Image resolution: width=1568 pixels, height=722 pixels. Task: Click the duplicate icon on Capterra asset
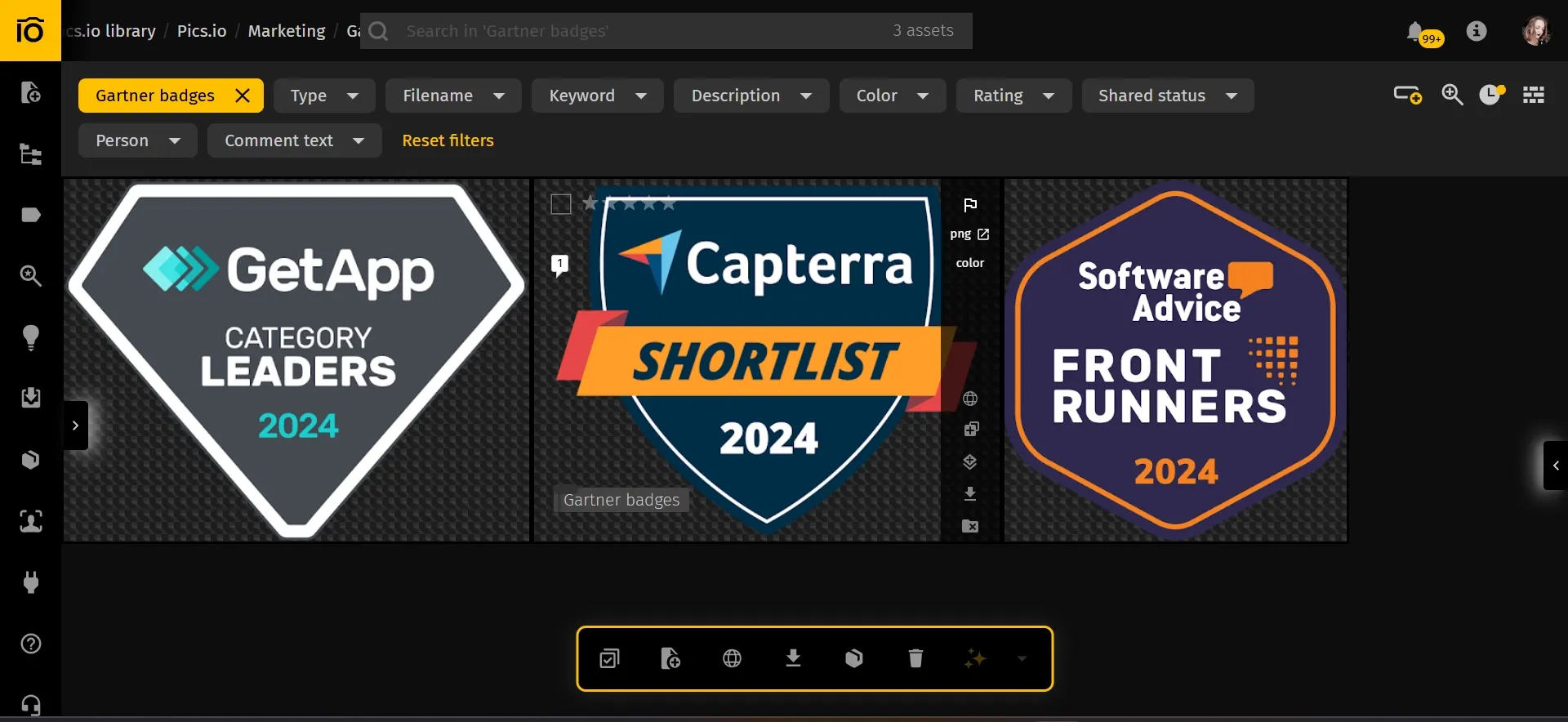click(x=970, y=430)
